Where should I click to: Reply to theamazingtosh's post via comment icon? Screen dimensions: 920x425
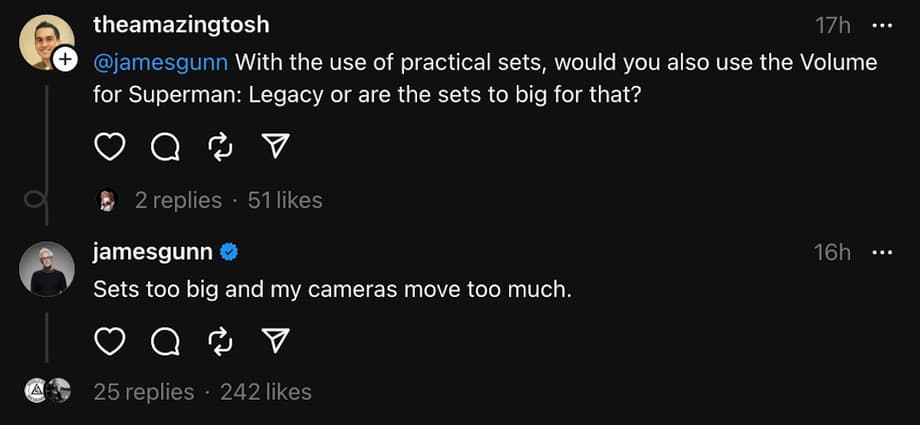(x=164, y=148)
